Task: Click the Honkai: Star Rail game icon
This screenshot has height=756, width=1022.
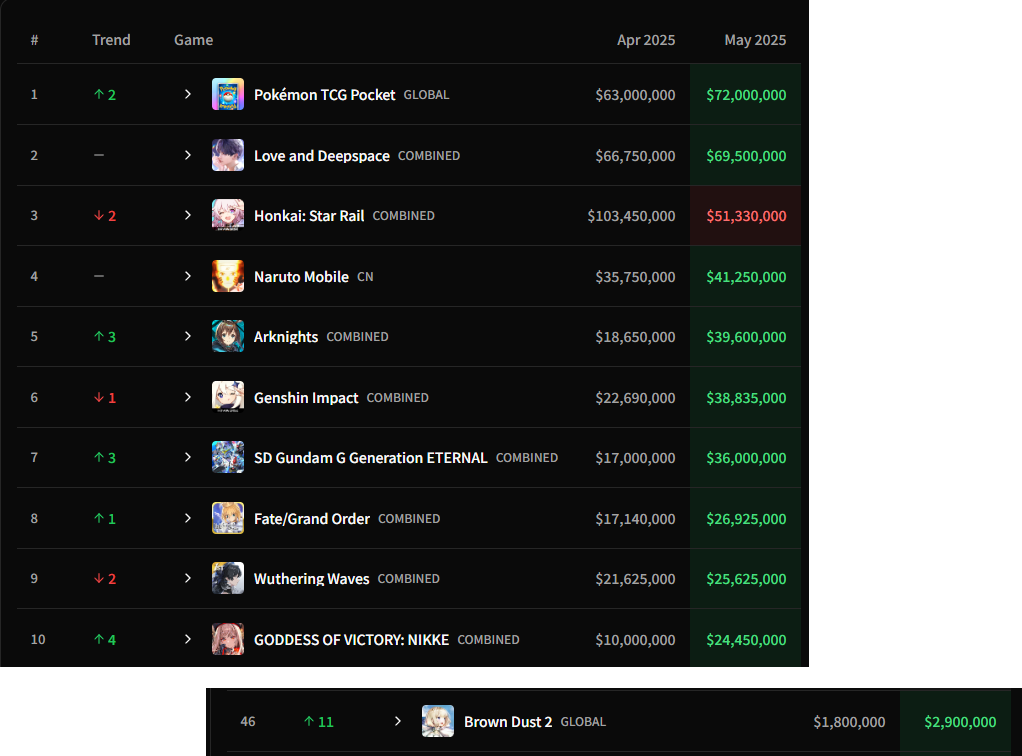Action: 227,215
